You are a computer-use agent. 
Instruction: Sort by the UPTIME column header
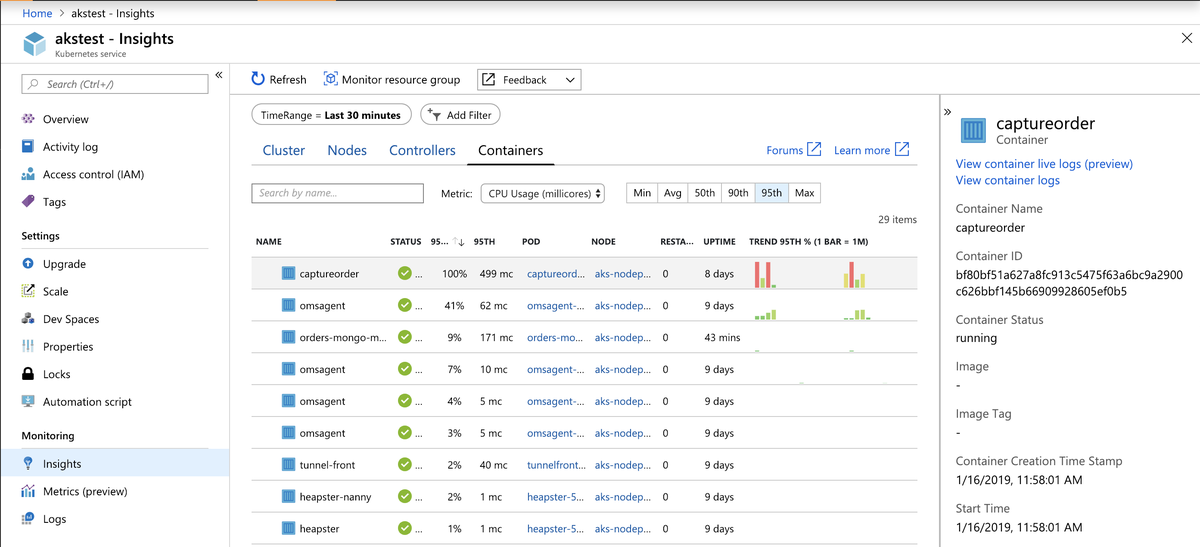coord(719,242)
